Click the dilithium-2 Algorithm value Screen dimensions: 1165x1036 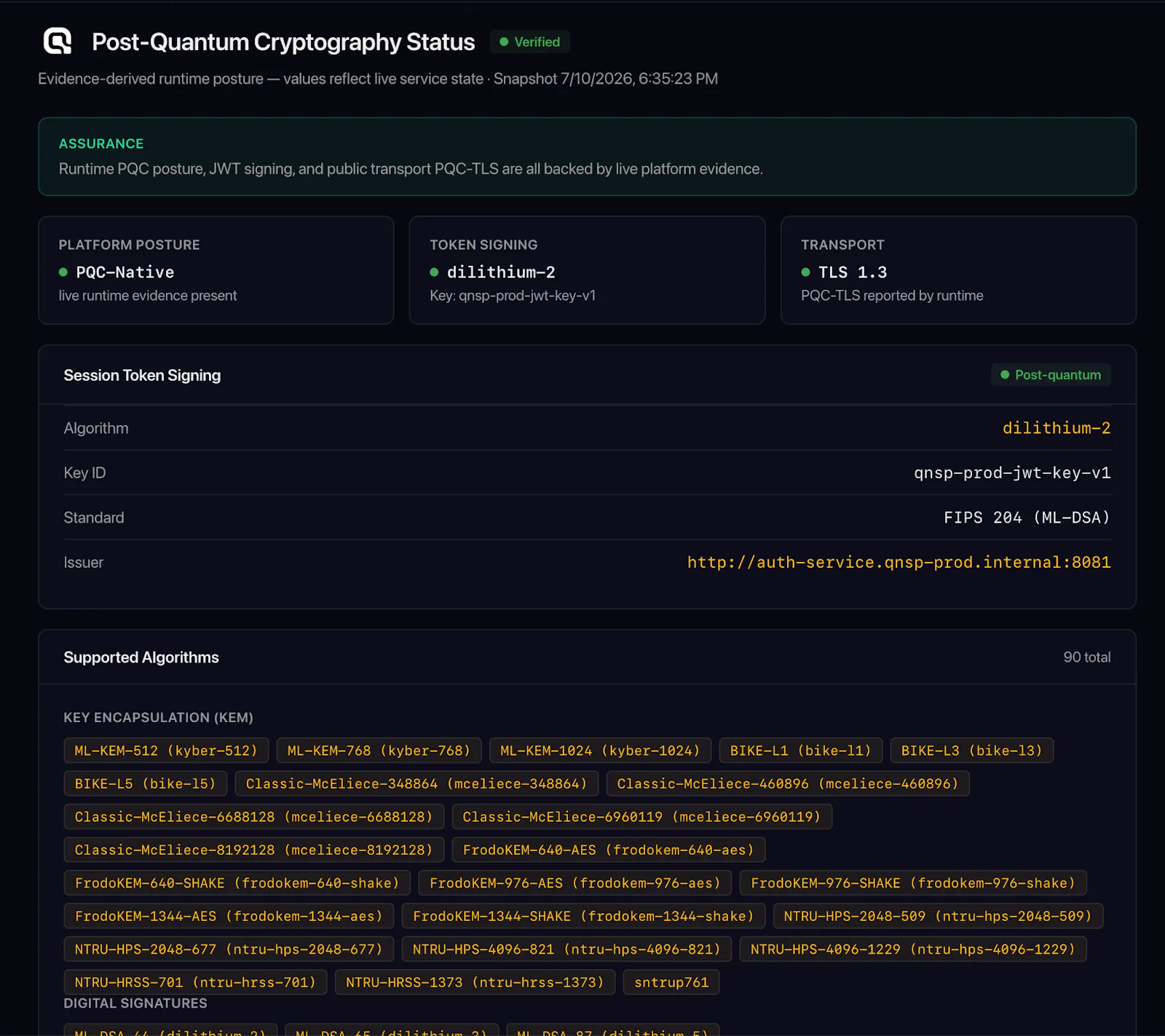(x=1057, y=428)
